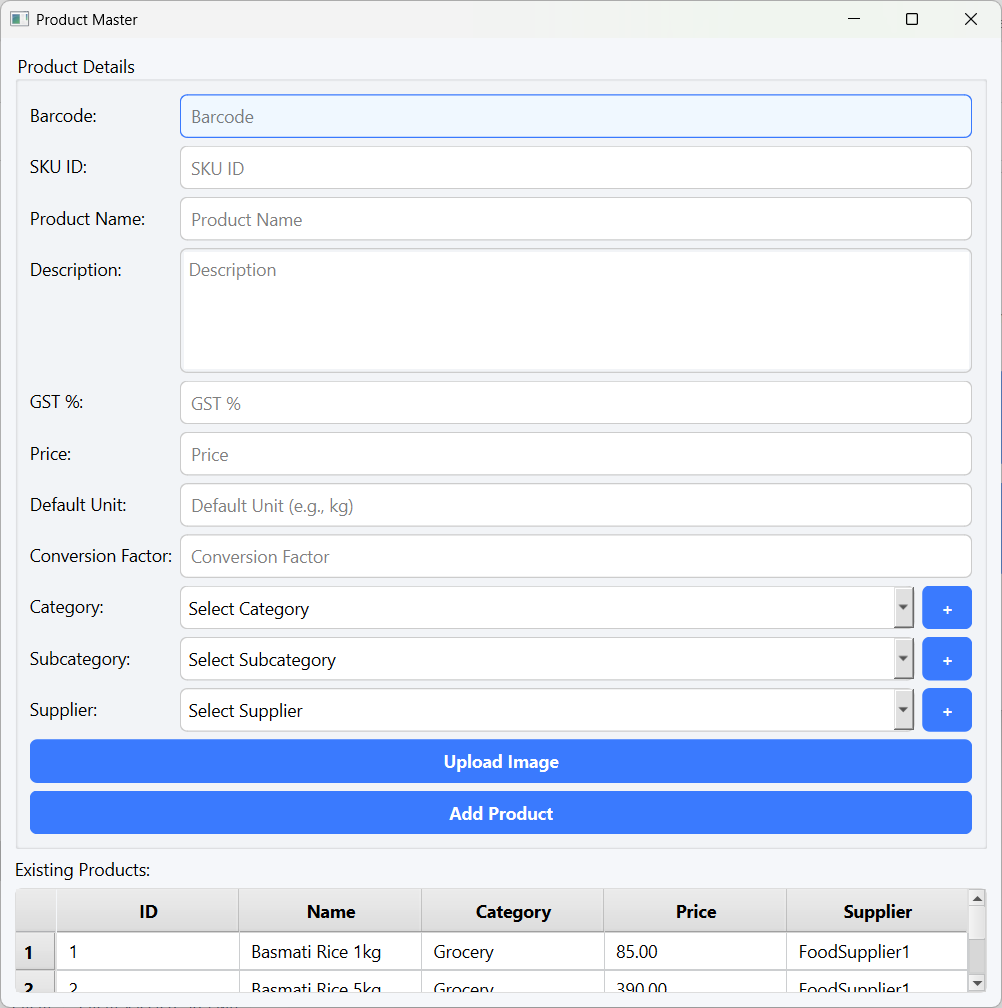Click into the SKU ID field

575,168
